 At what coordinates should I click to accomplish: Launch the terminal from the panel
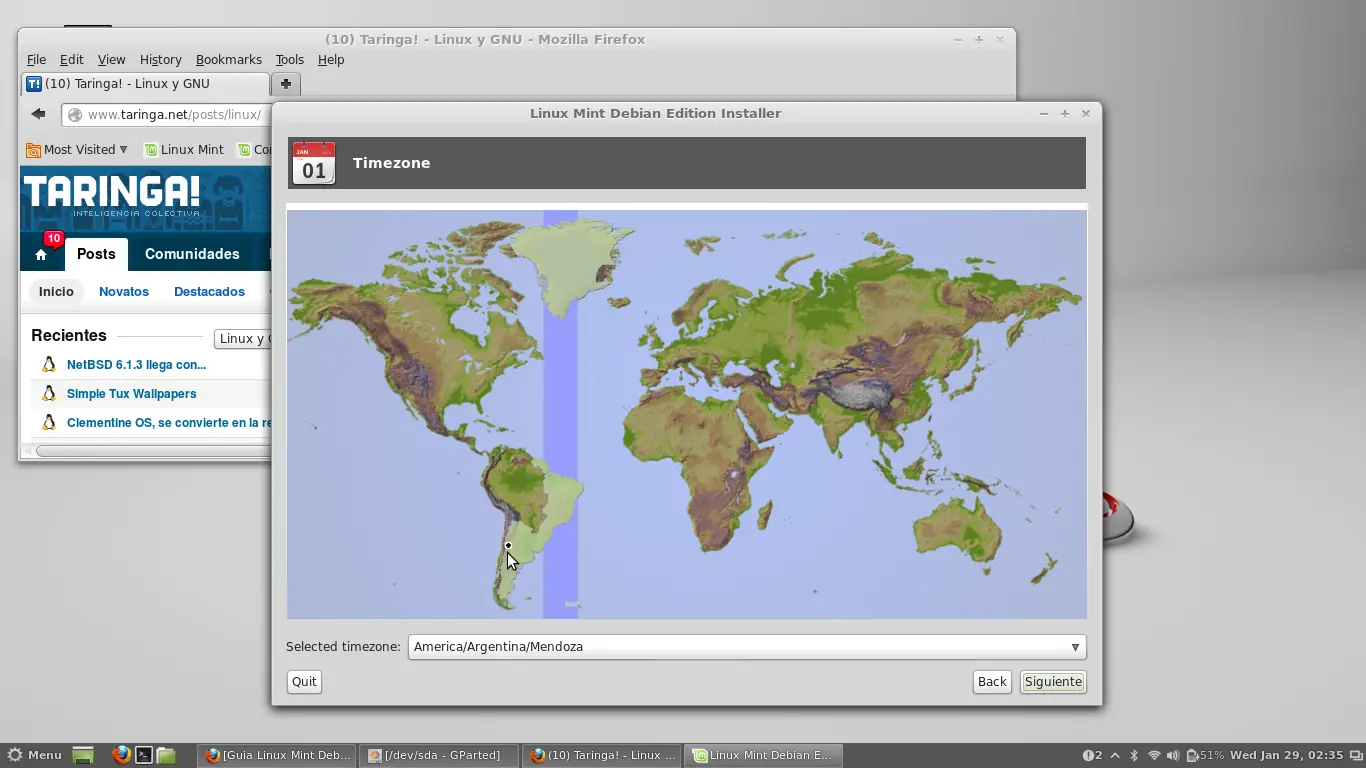click(x=144, y=755)
